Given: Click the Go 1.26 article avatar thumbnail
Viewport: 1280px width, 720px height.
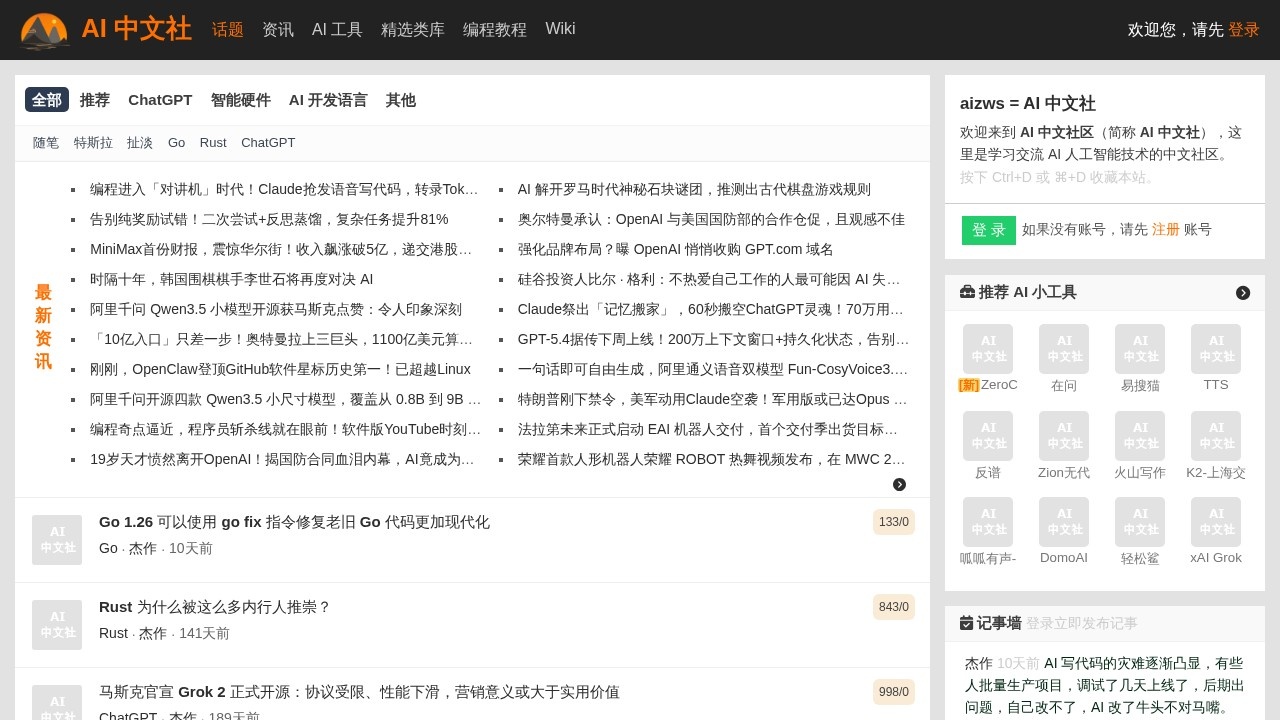Looking at the screenshot, I should coord(57,540).
